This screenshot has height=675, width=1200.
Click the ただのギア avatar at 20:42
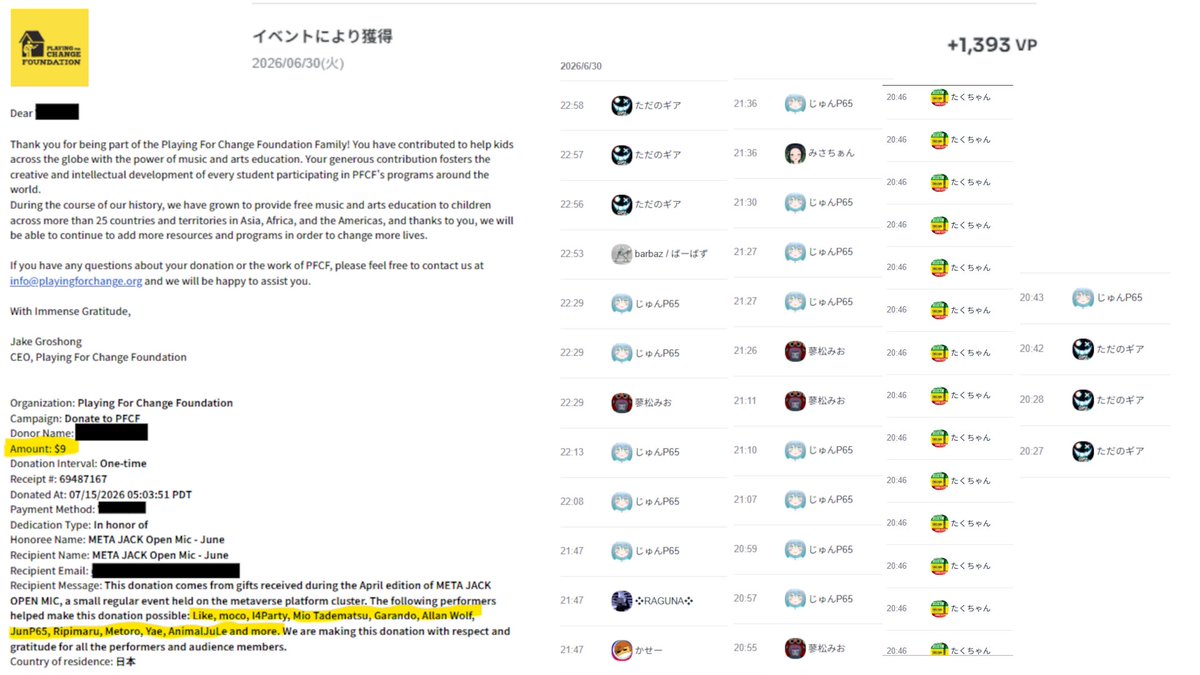click(1083, 349)
